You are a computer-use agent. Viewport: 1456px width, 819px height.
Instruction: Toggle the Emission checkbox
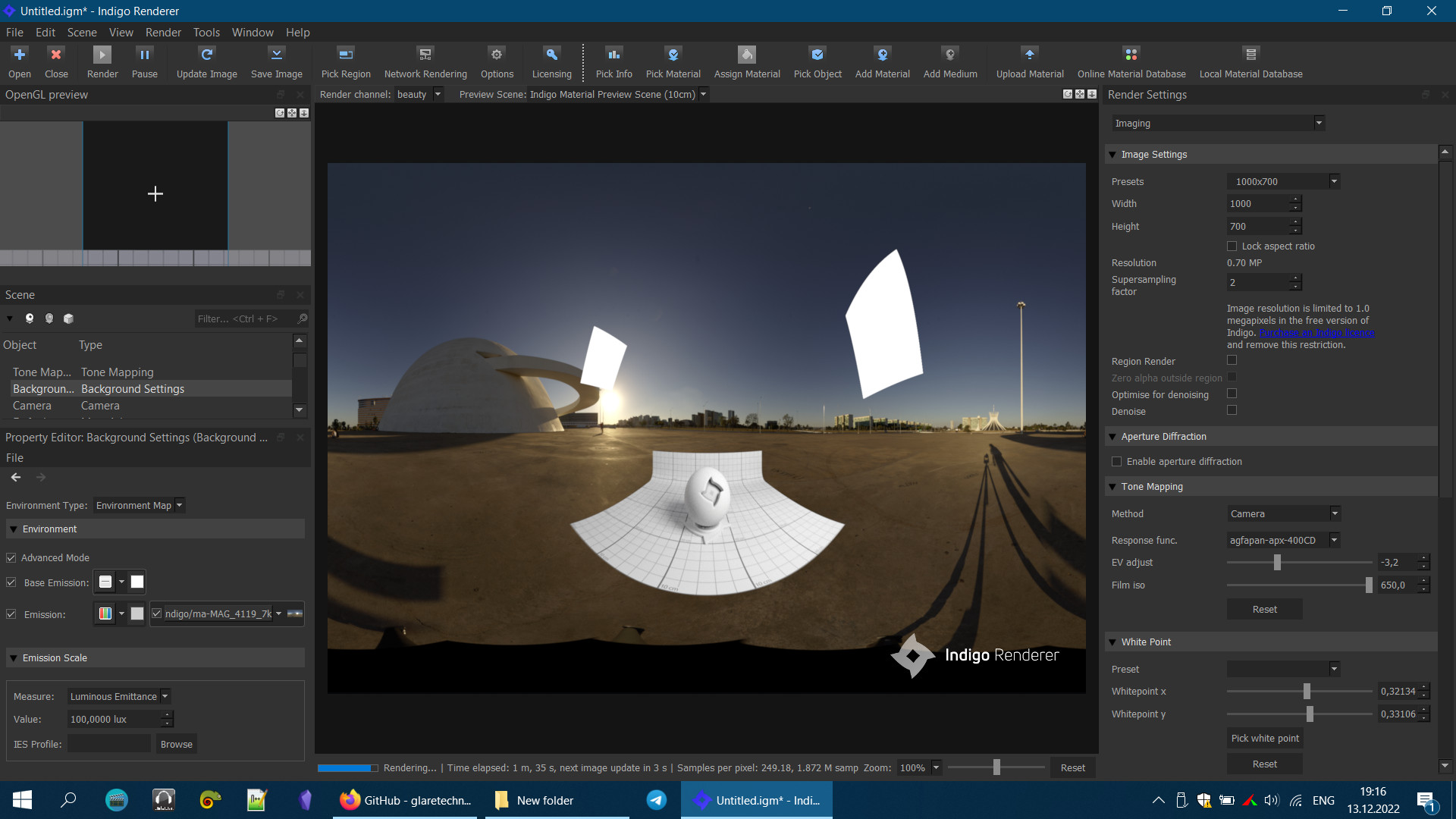tap(11, 615)
